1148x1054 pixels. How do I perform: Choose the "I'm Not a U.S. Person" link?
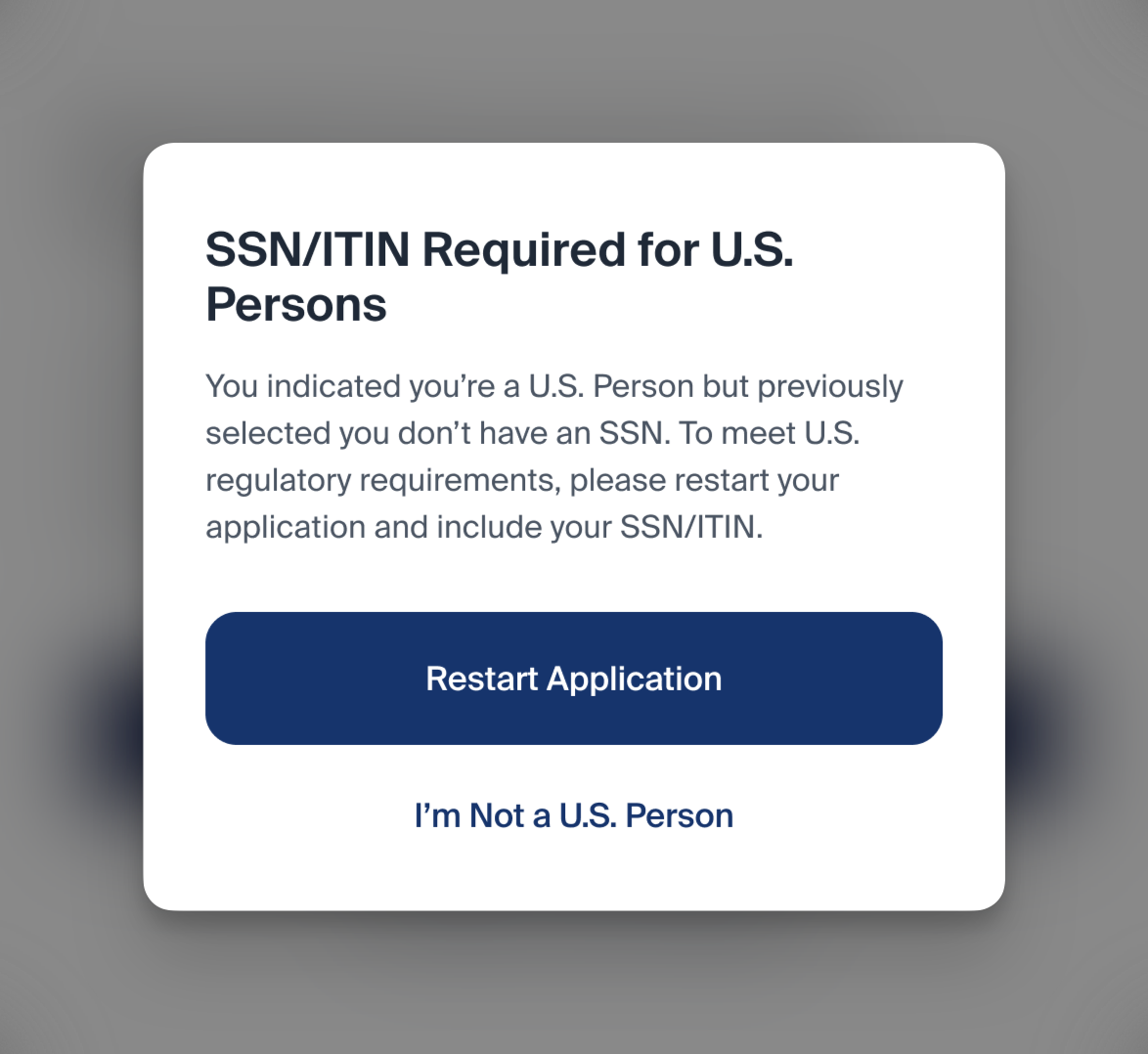tap(573, 815)
